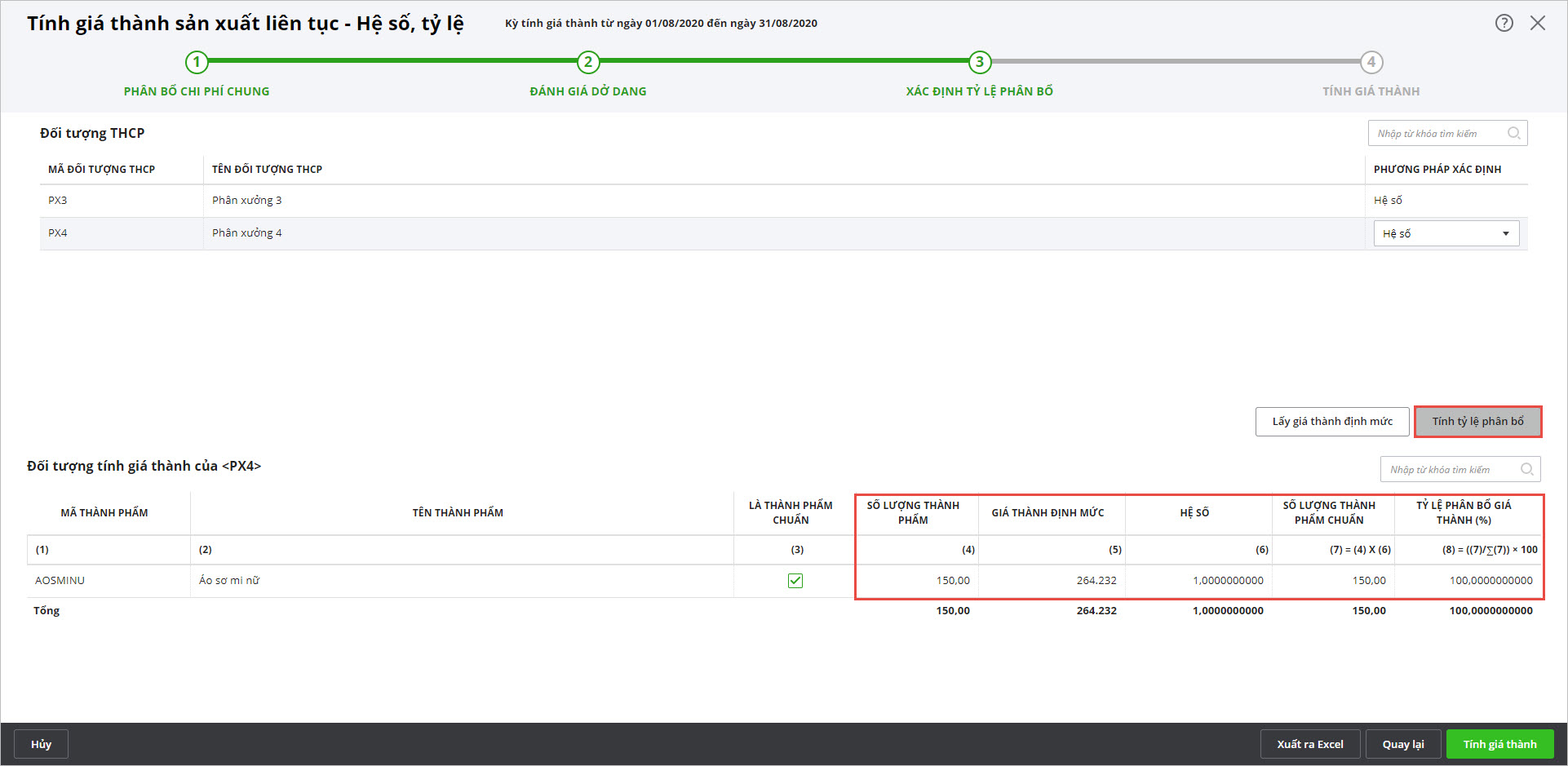The height and width of the screenshot is (766, 1568).
Task: Type in the Đối tượng THCP search field
Action: (1437, 133)
